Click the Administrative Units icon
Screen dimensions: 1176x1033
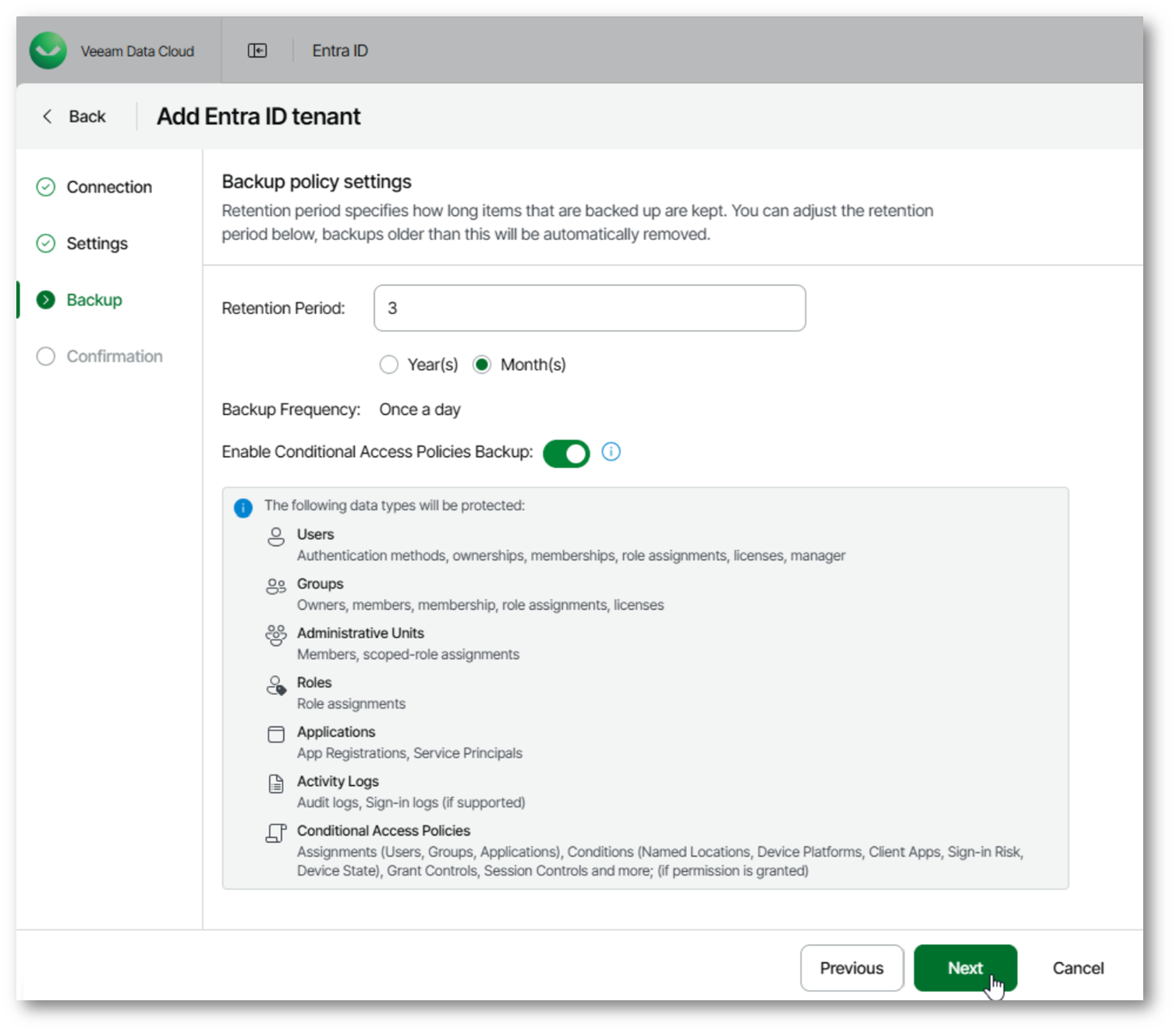click(276, 635)
